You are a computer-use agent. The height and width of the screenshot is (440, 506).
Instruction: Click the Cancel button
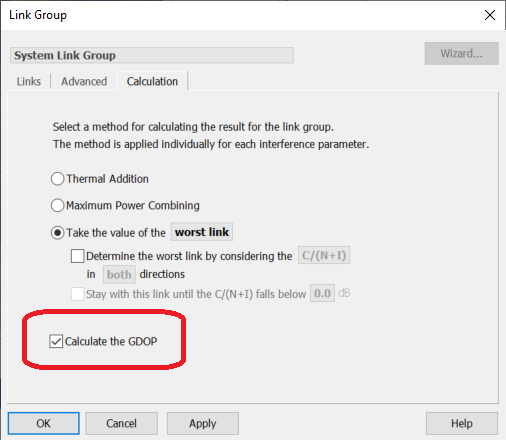coord(121,423)
